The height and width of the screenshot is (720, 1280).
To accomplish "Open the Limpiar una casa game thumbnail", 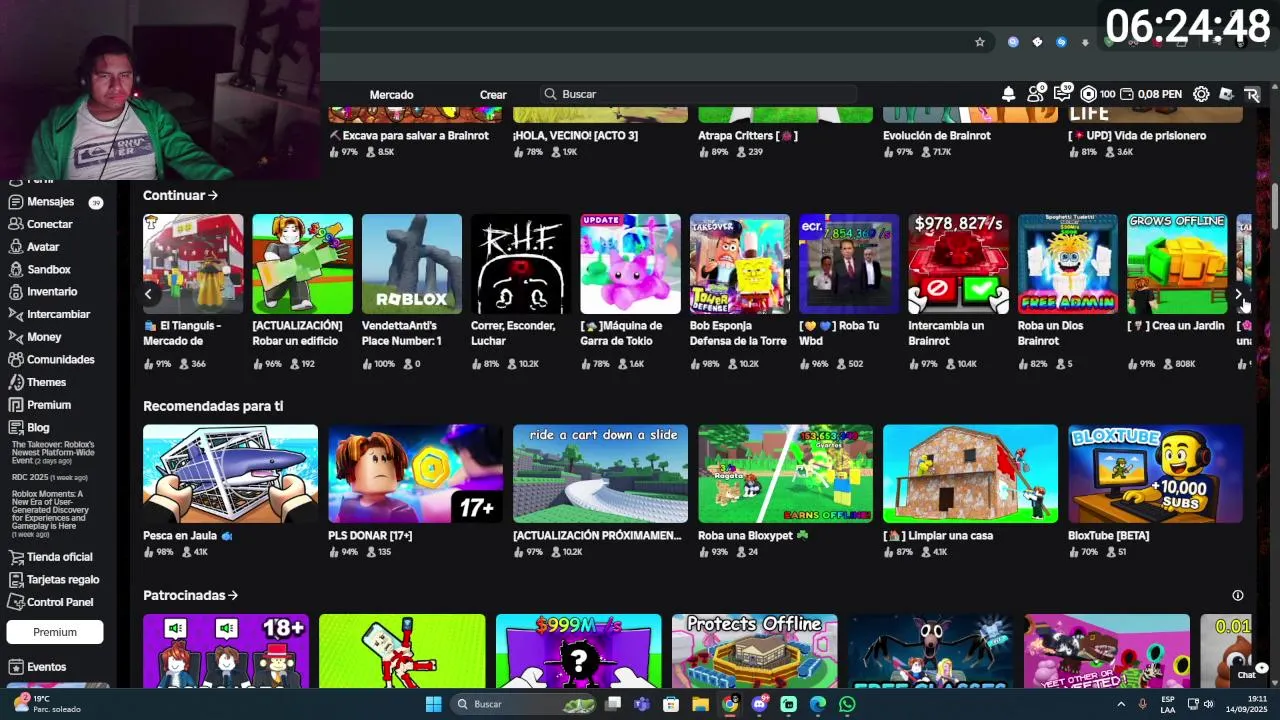I will [x=970, y=474].
